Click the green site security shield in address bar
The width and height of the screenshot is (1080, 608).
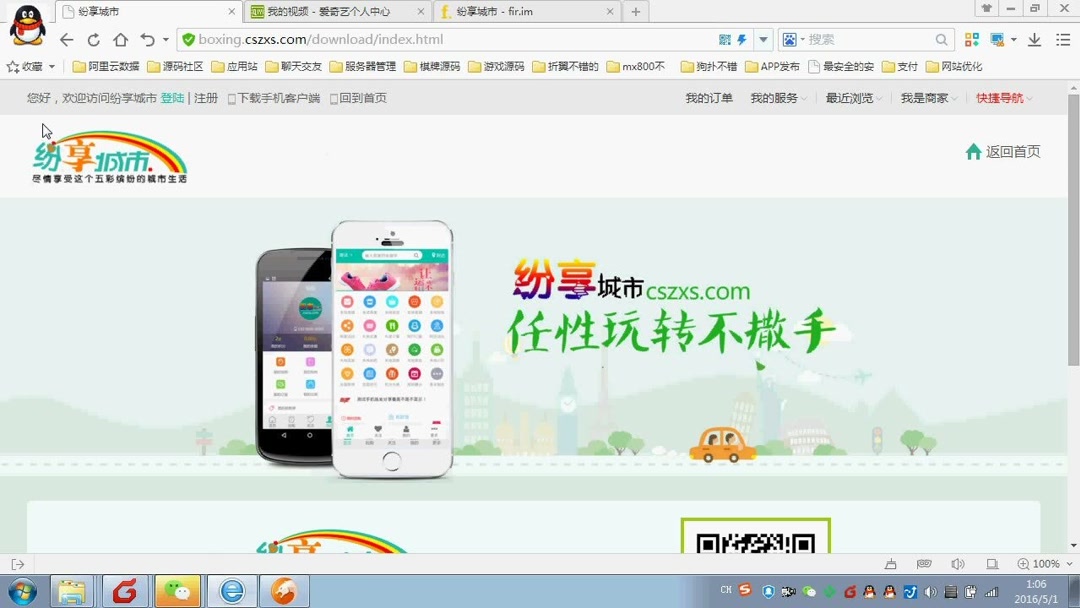coord(187,40)
